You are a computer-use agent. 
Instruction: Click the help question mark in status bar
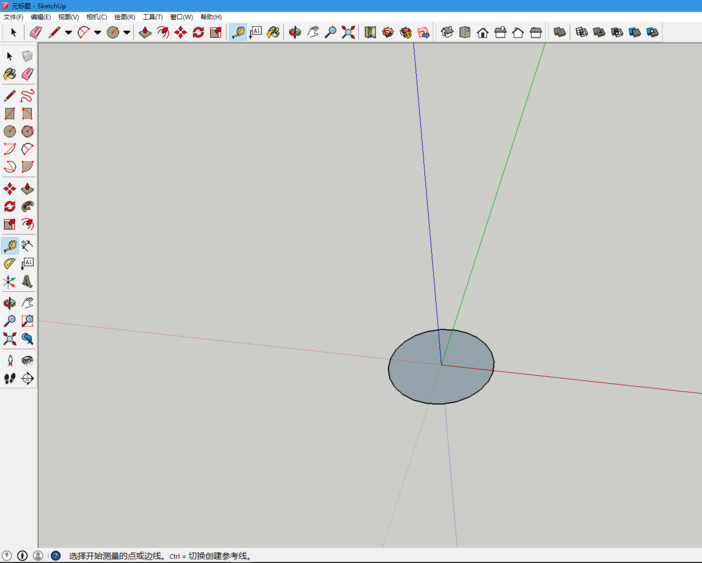tap(55, 556)
